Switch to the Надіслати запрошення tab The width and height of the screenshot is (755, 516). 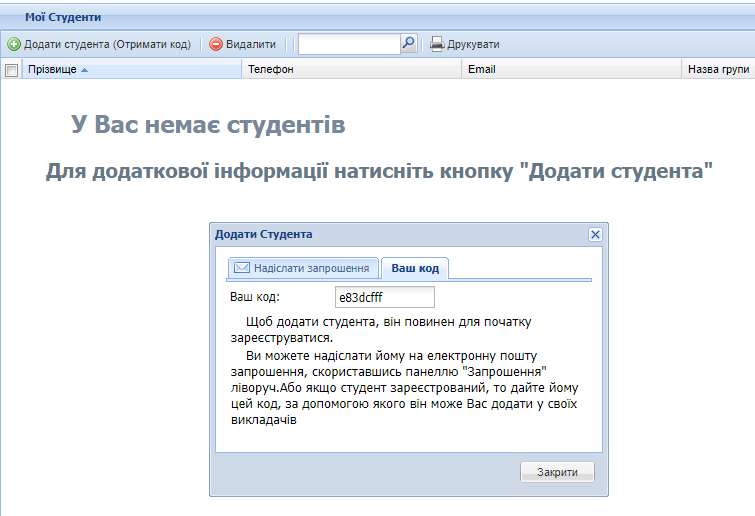pos(303,268)
